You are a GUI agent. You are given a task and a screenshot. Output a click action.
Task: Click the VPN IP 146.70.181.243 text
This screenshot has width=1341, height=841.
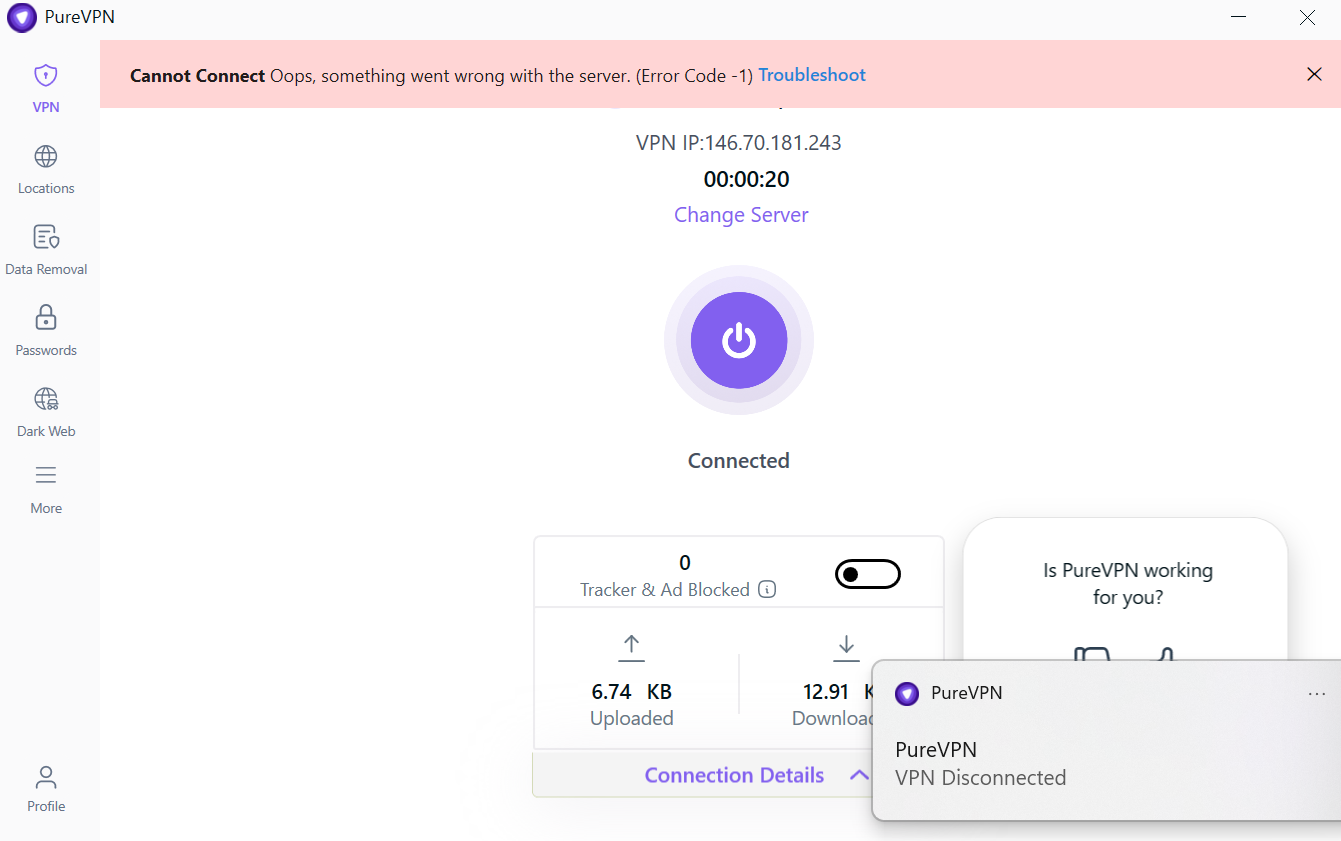coord(739,143)
